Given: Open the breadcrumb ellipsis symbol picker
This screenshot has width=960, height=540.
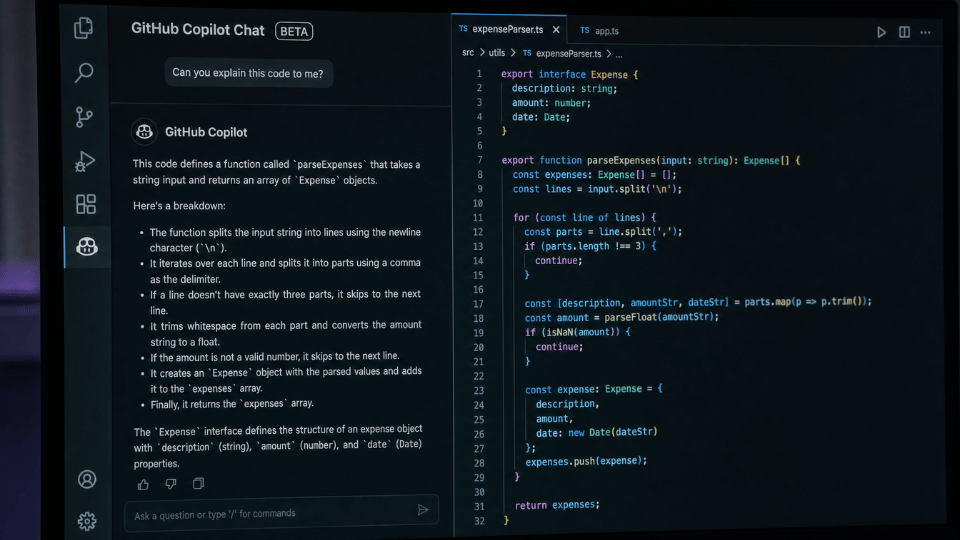Looking at the screenshot, I should click(619, 54).
